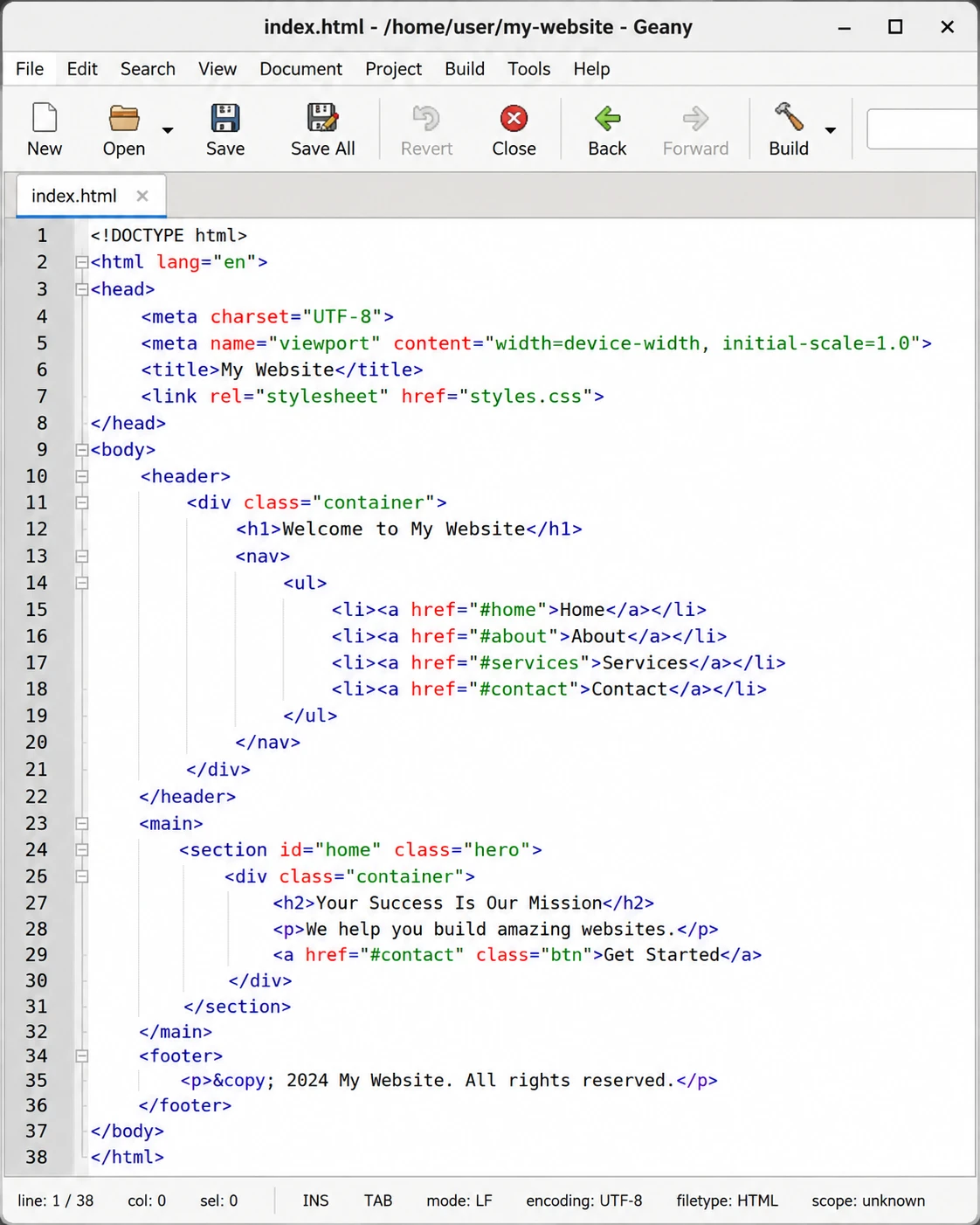The height and width of the screenshot is (1225, 980).
Task: Collapse the body fold marker on line 9
Action: 81,450
